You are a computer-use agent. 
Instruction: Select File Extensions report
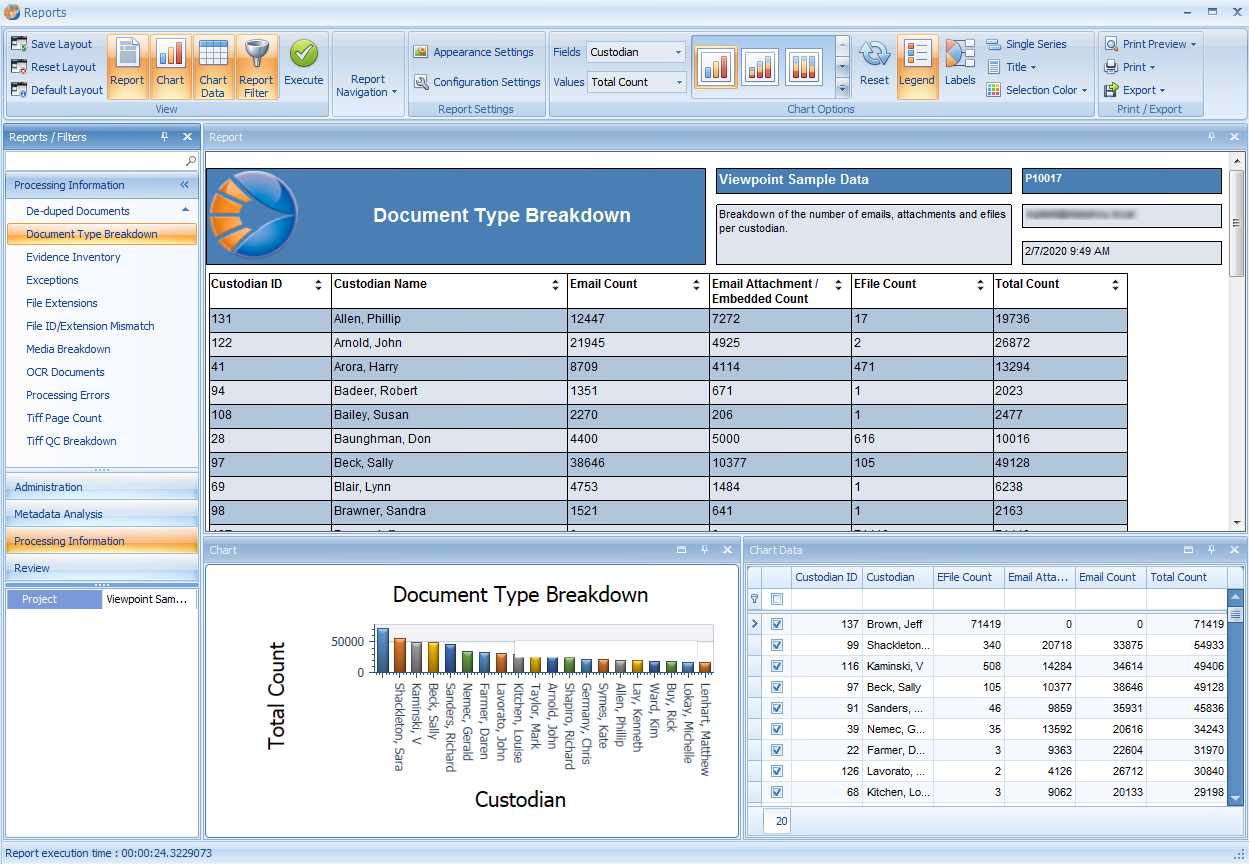point(62,303)
